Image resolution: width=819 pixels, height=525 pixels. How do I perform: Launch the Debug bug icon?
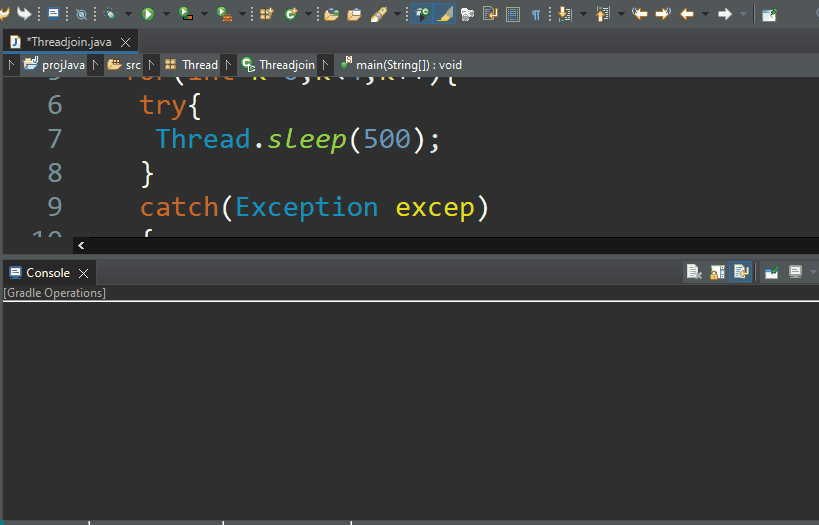pyautogui.click(x=111, y=14)
